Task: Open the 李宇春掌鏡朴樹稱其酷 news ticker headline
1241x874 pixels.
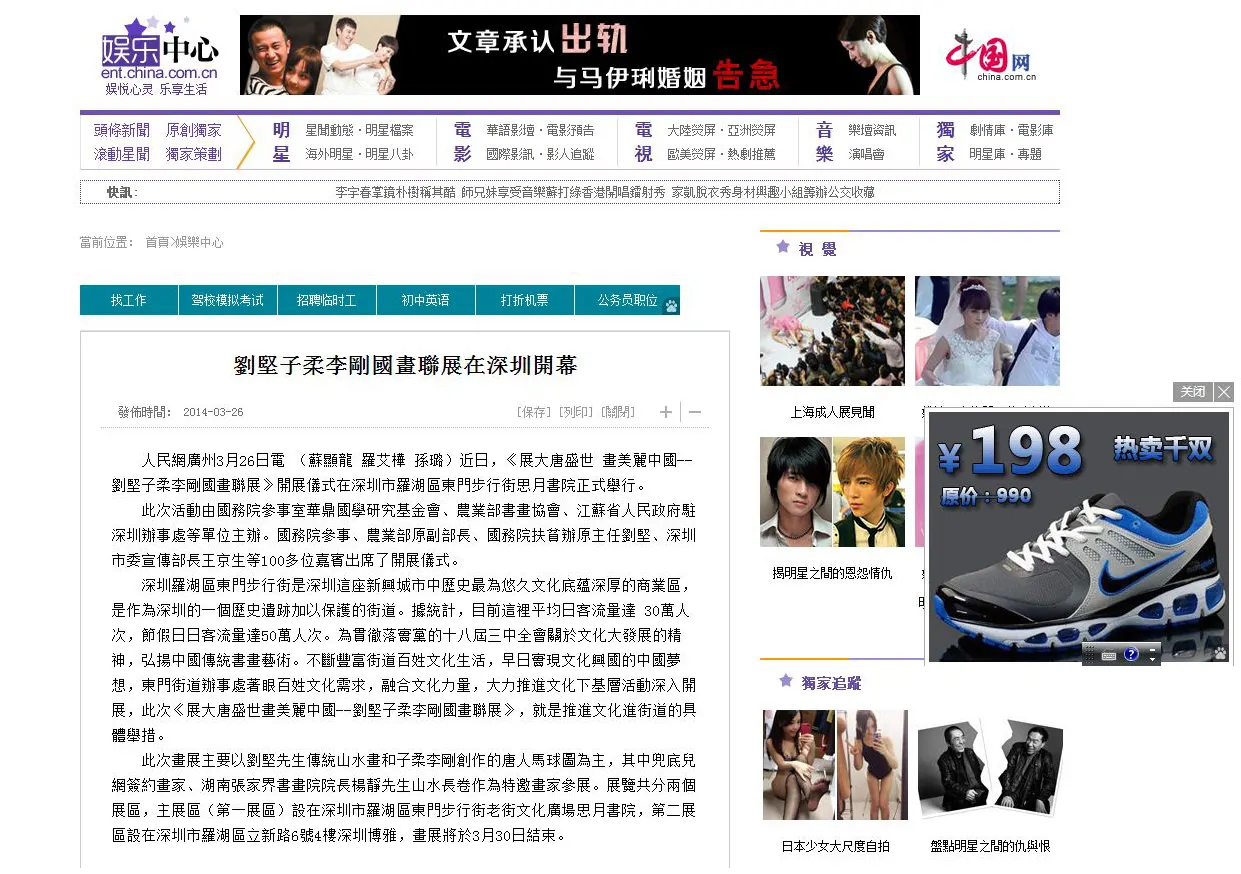Action: (x=395, y=192)
